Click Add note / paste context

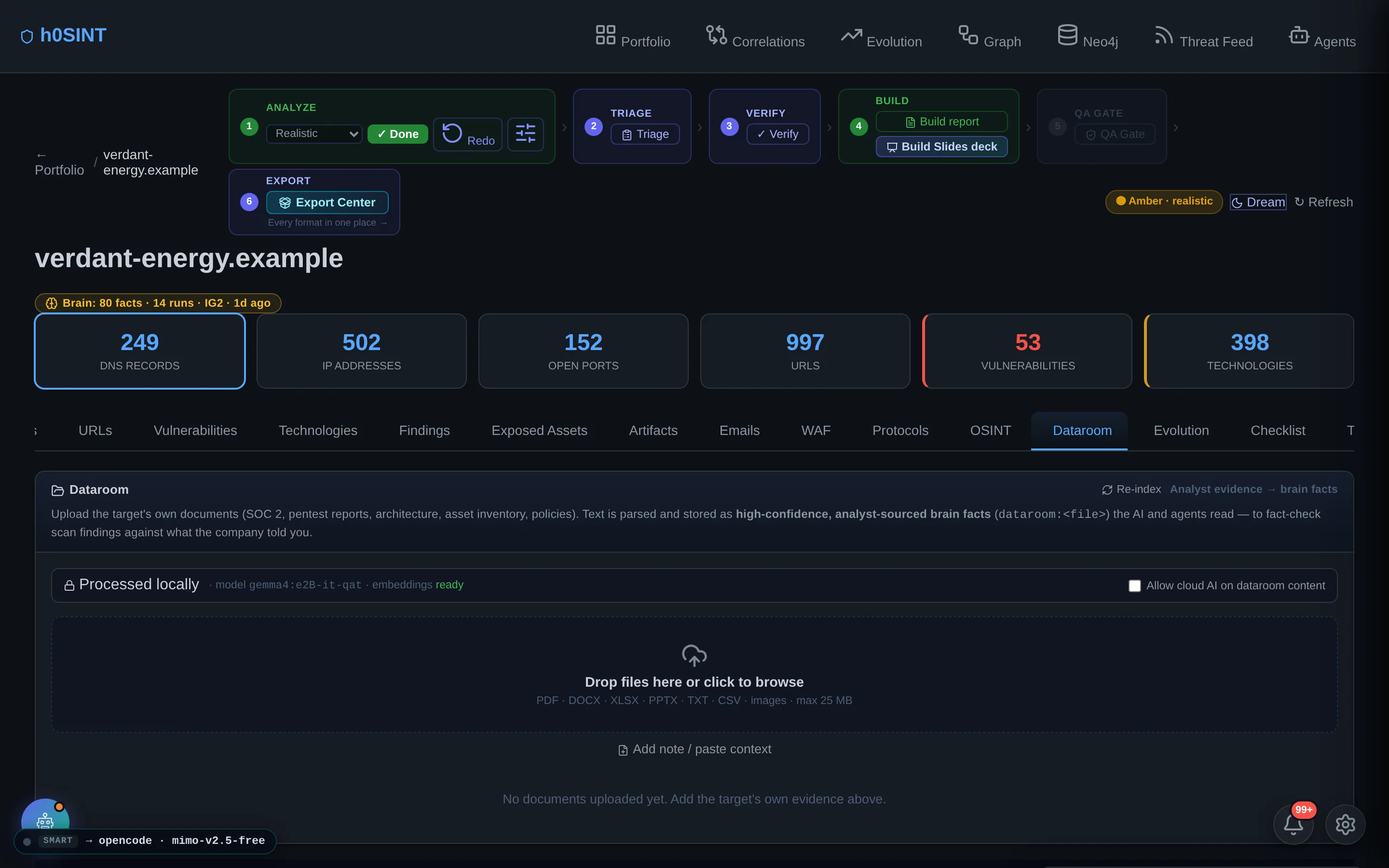(694, 749)
